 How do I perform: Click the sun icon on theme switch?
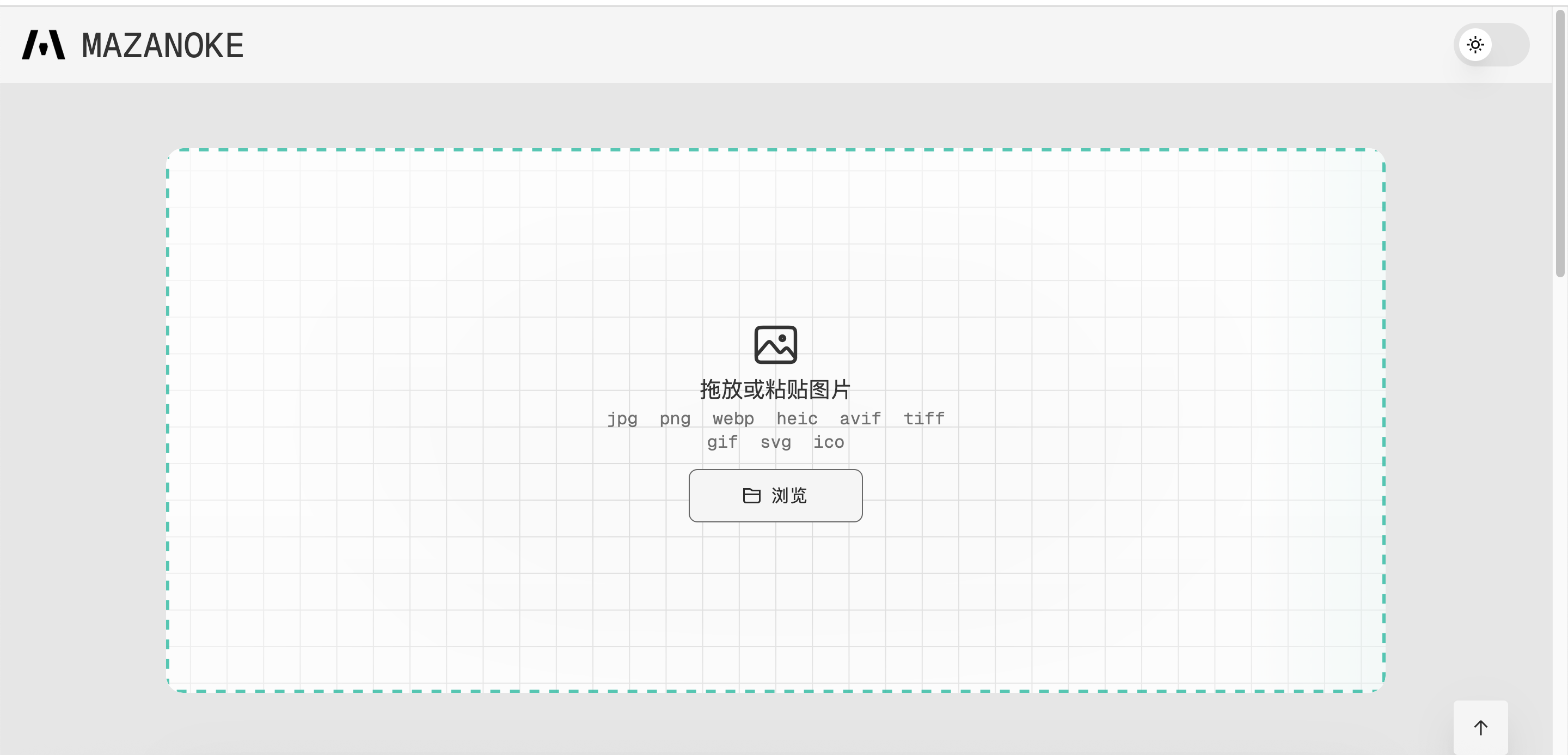click(x=1475, y=45)
